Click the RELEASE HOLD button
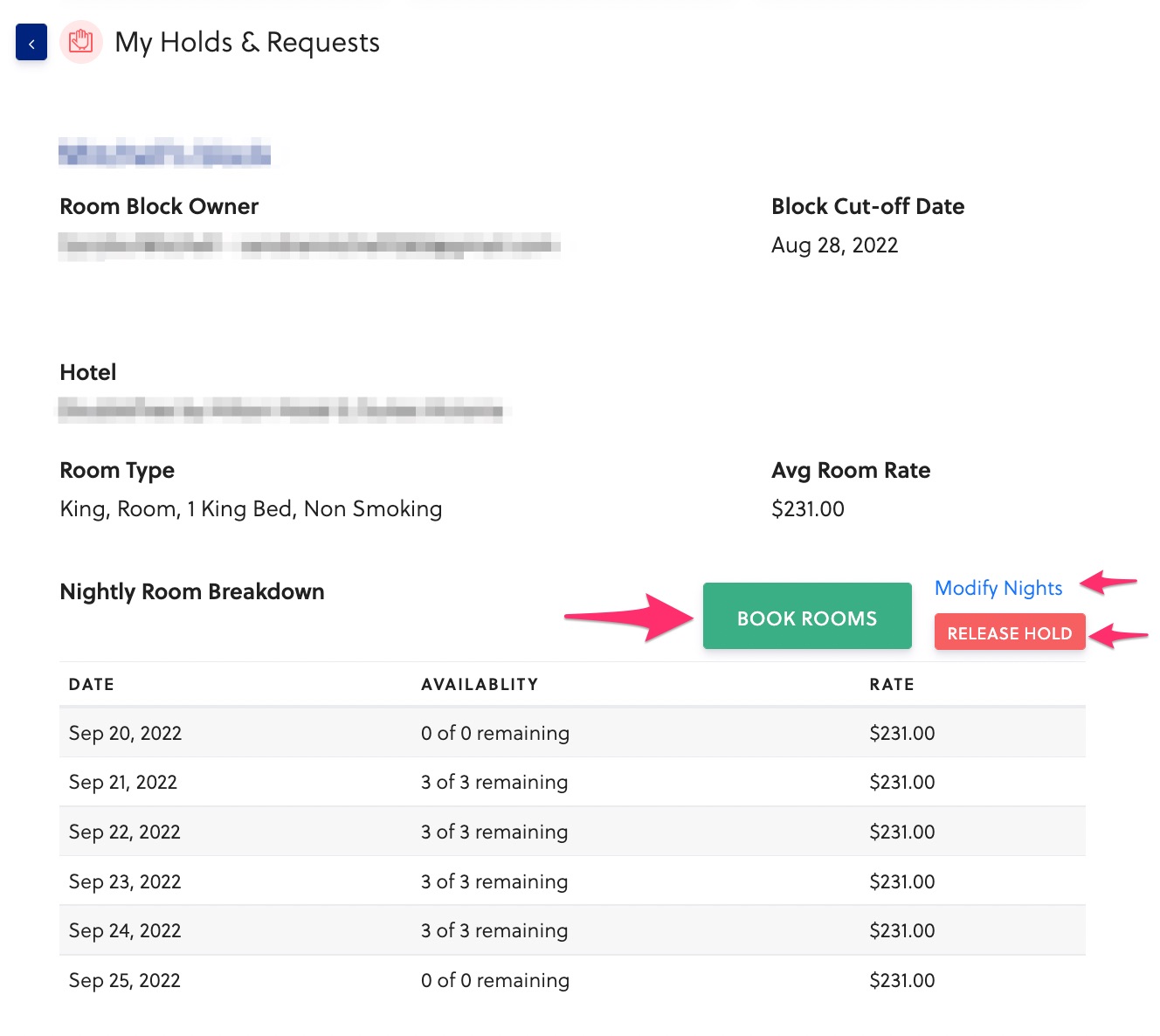The image size is (1160, 1036). (1009, 632)
